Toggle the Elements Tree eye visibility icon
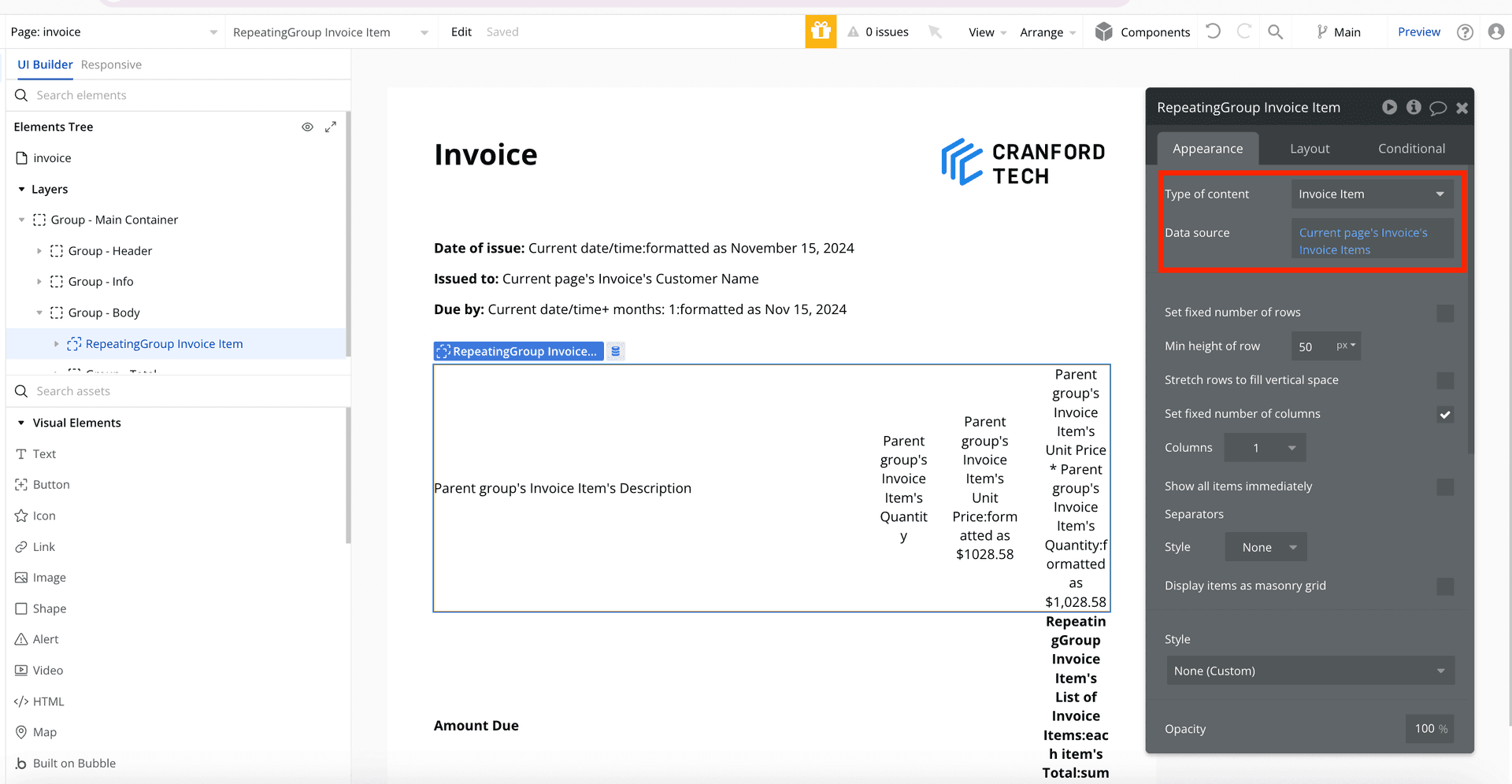Viewport: 1512px width, 784px height. pyautogui.click(x=307, y=127)
